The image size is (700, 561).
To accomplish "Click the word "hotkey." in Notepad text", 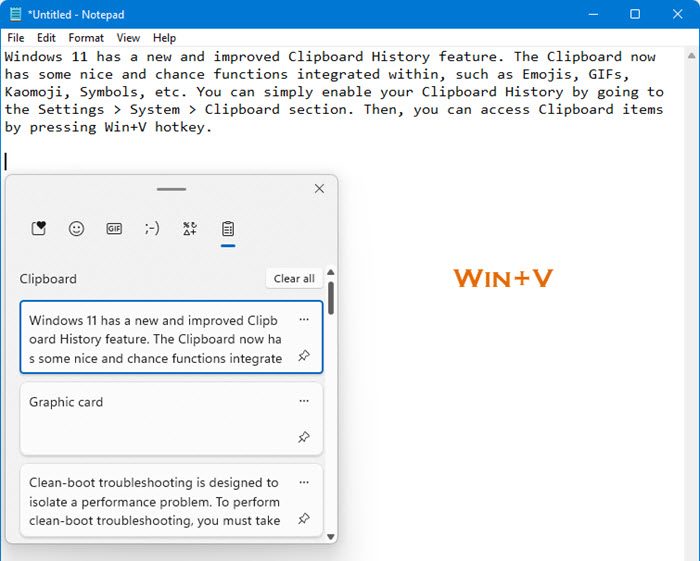I will point(183,127).
